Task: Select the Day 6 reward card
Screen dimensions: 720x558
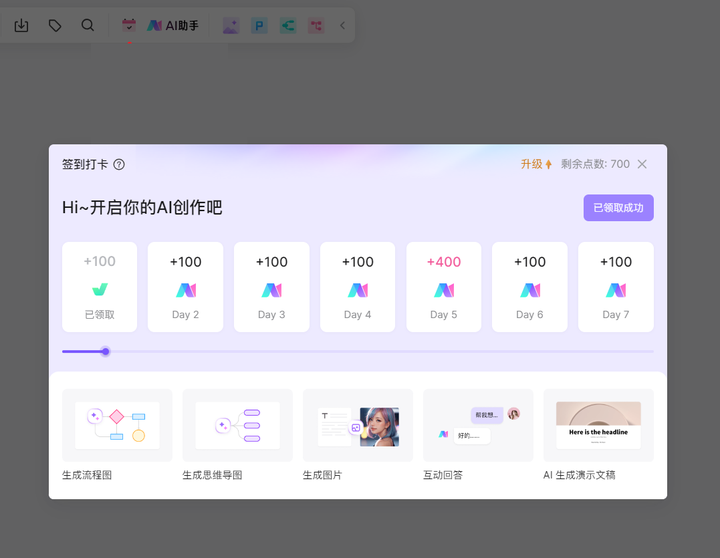Action: [529, 287]
